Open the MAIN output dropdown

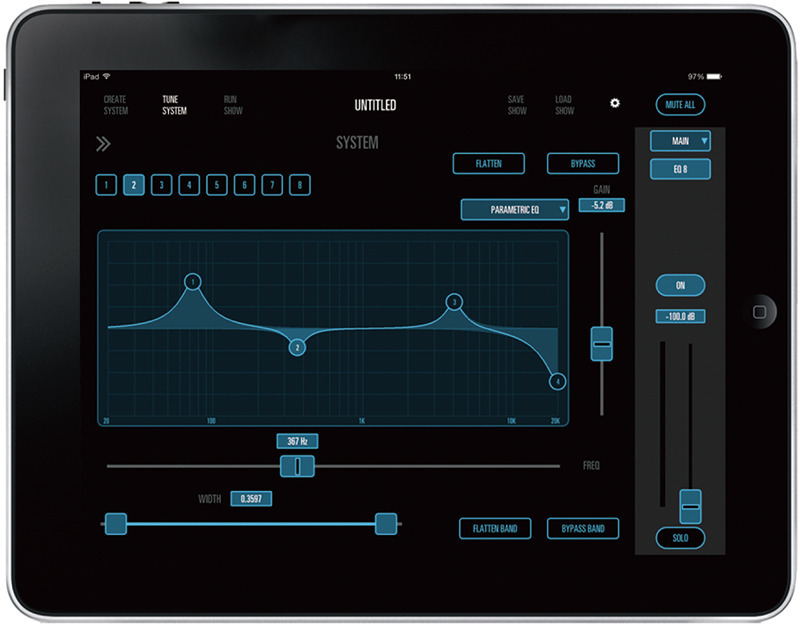(680, 141)
